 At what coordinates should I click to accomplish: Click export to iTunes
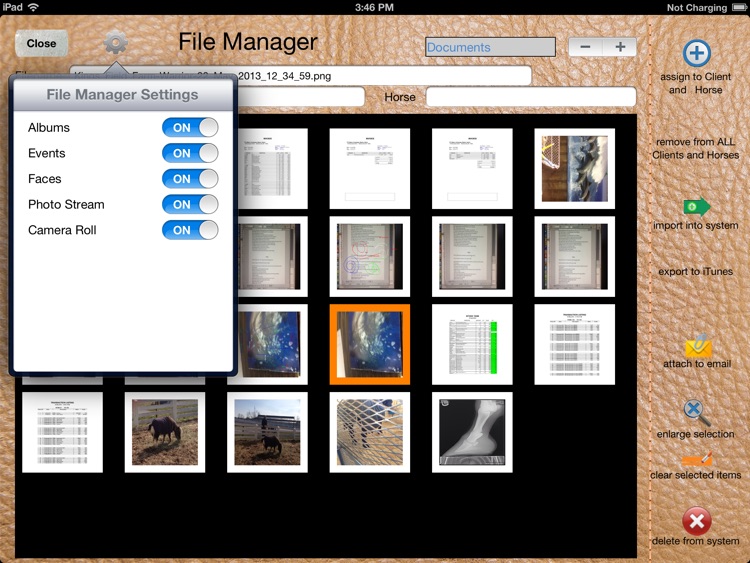point(695,271)
